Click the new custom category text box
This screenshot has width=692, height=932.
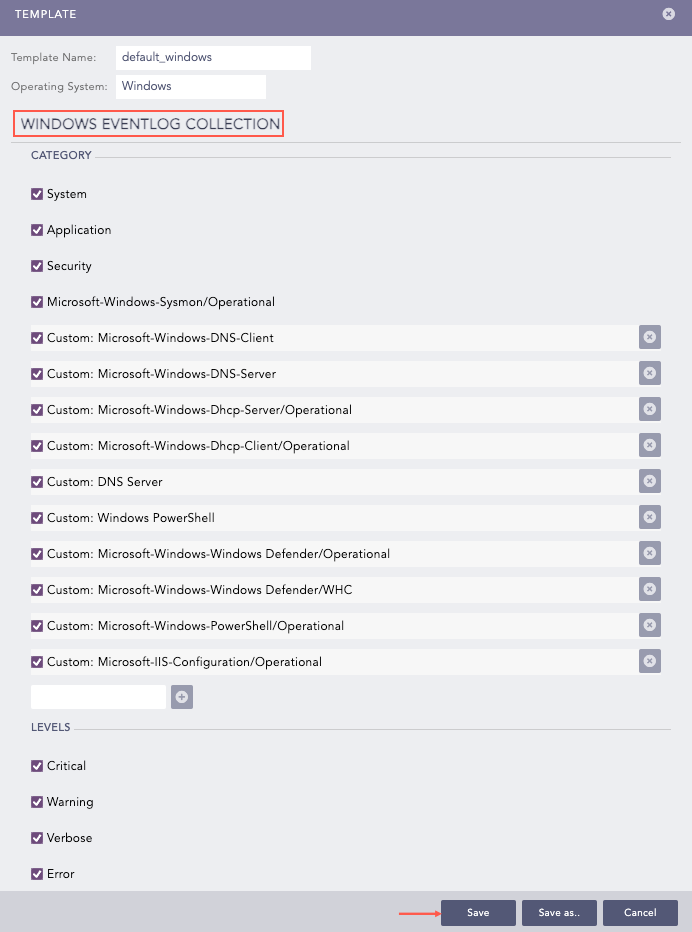(98, 698)
